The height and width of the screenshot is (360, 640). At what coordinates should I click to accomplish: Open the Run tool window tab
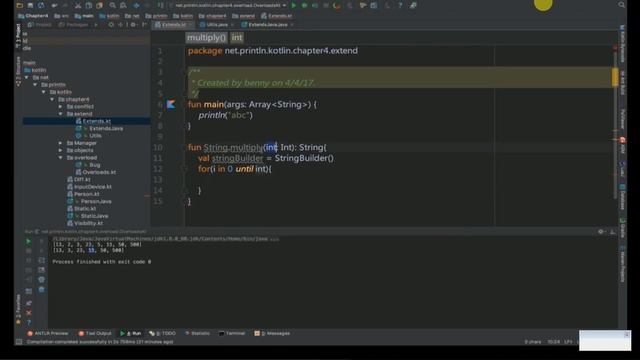[131, 333]
